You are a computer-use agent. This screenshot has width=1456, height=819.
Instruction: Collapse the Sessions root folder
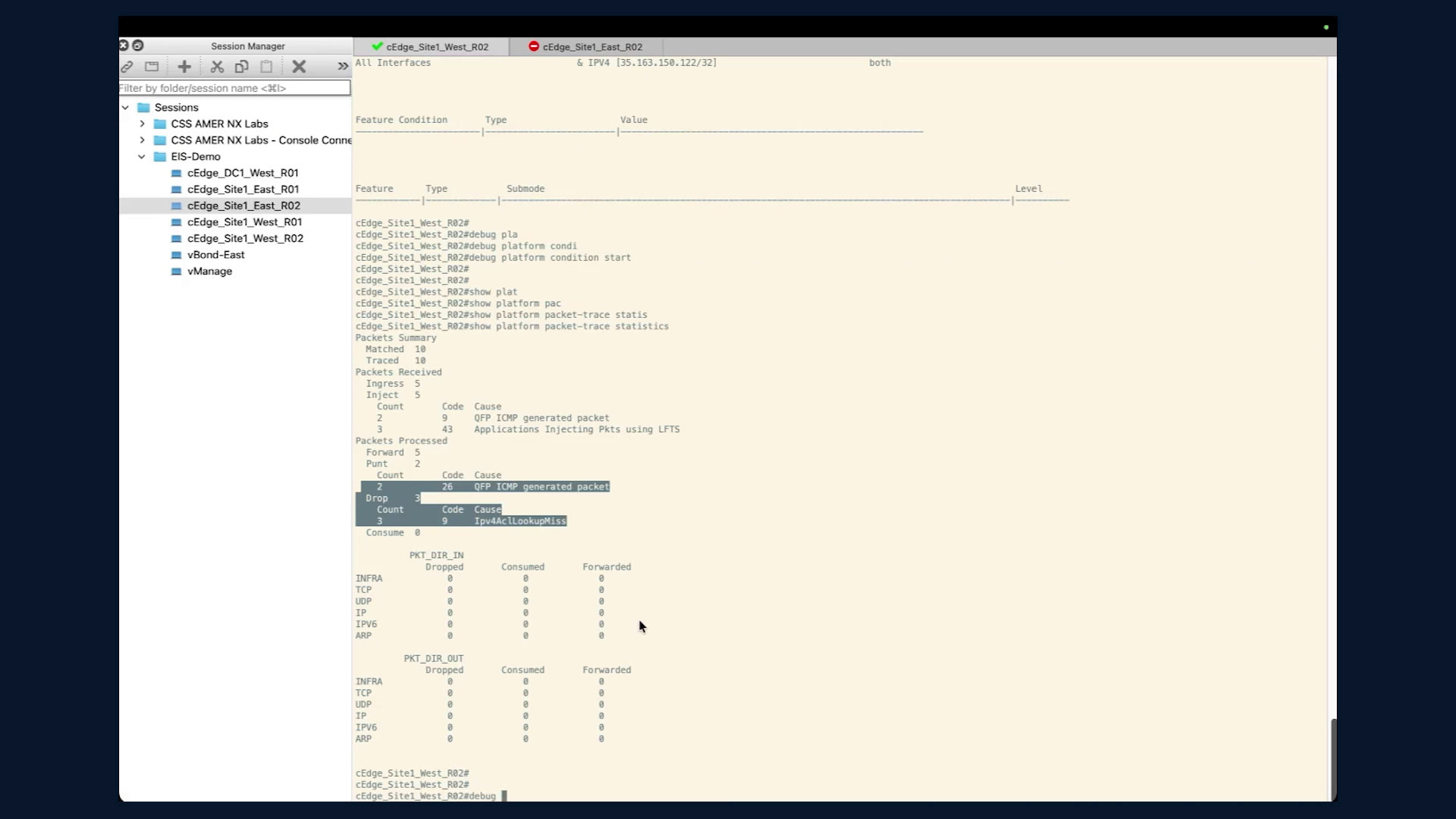point(125,108)
